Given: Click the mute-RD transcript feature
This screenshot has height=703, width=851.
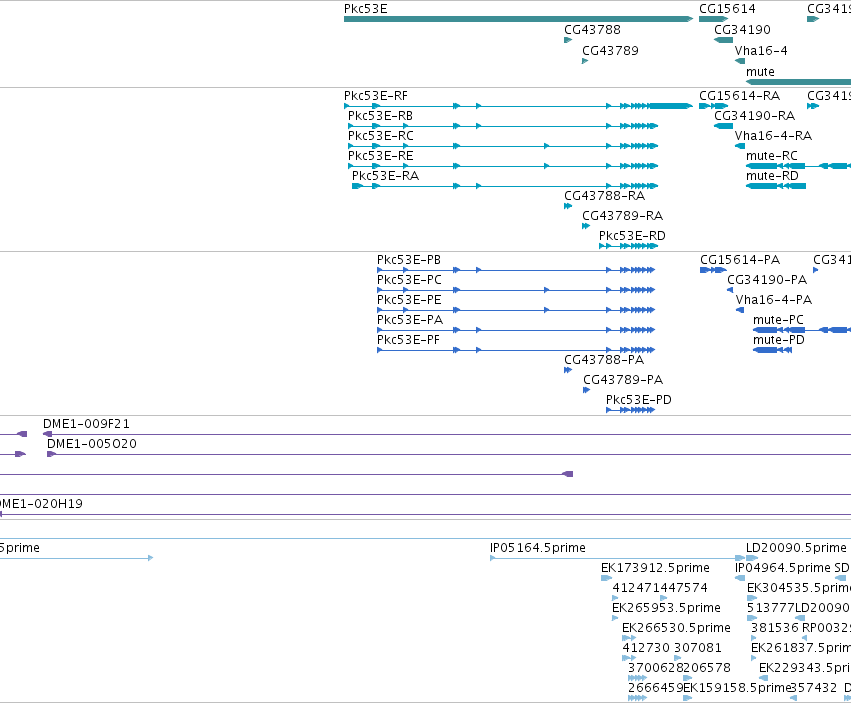Looking at the screenshot, I should pyautogui.click(x=776, y=186).
